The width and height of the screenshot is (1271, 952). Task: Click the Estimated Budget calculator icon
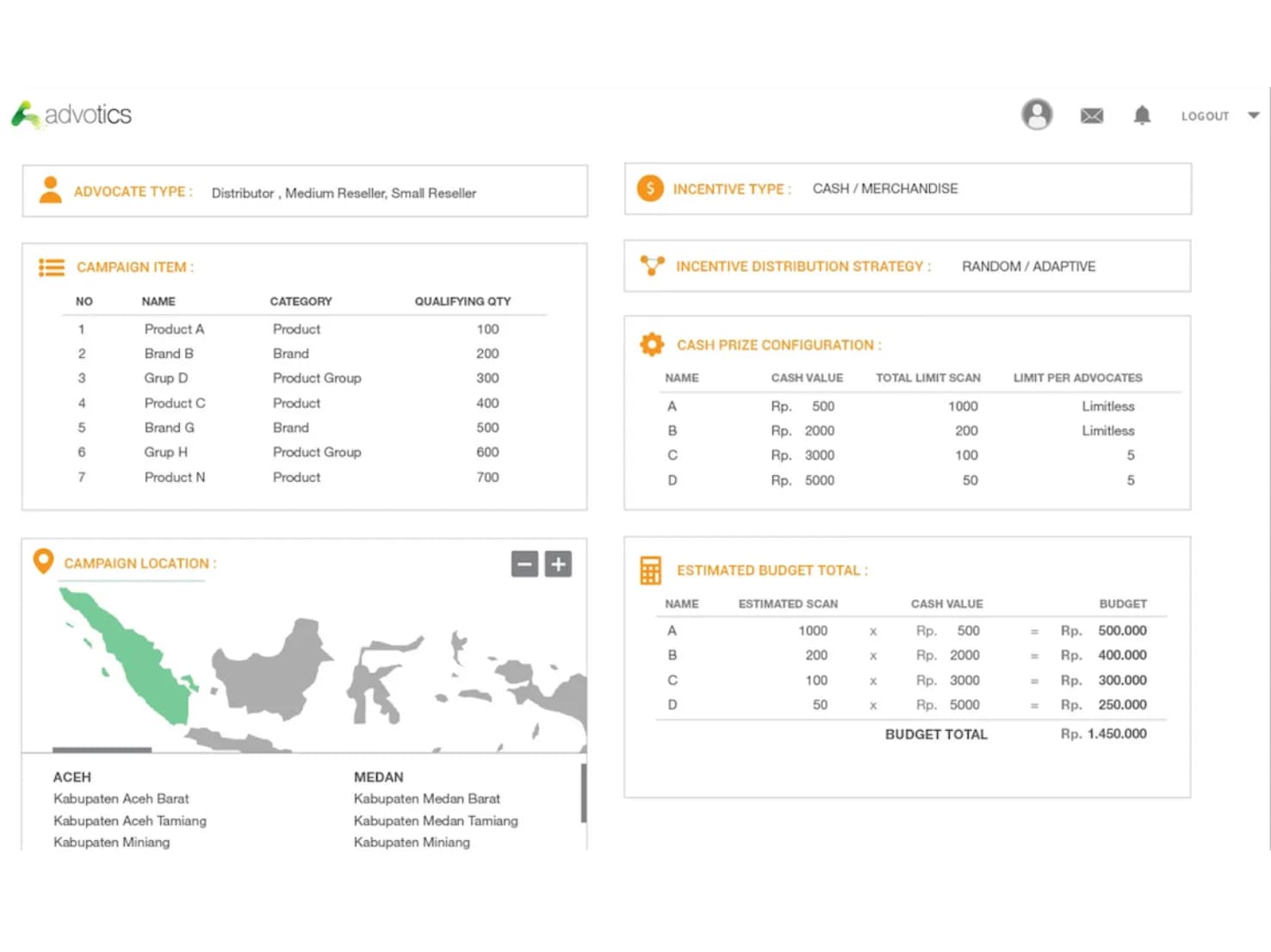(x=651, y=570)
